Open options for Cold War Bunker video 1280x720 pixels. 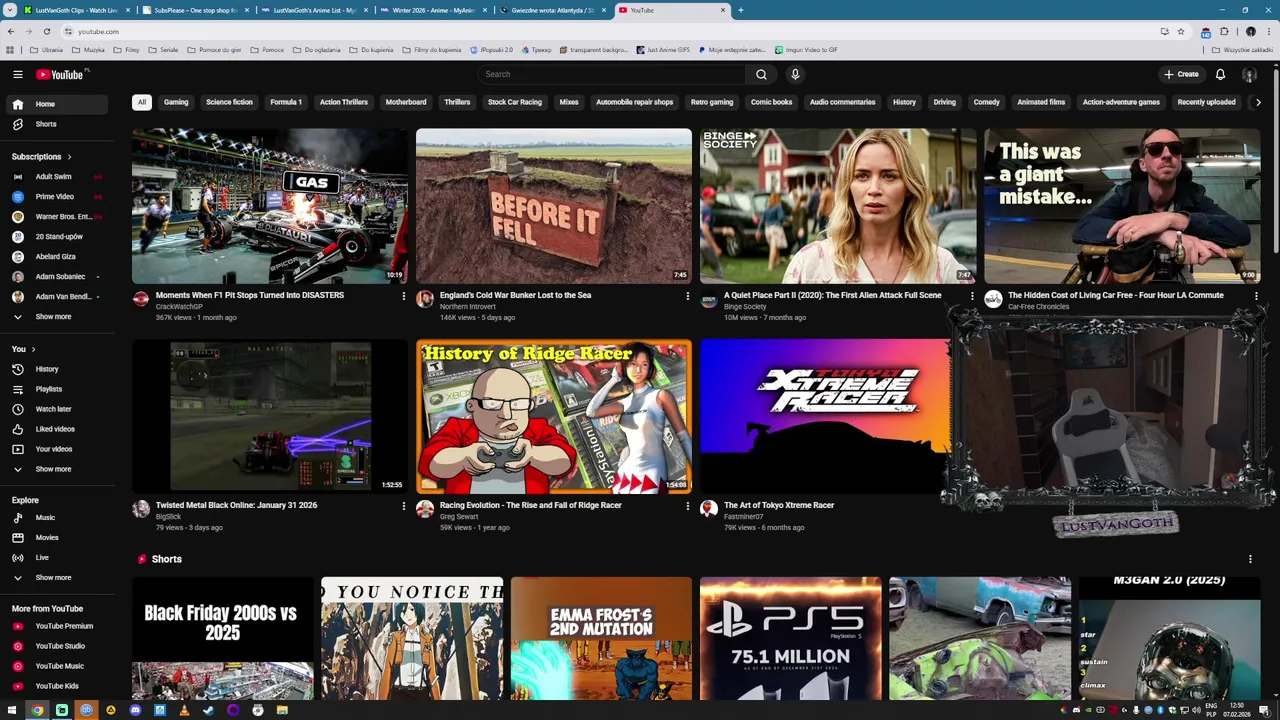coord(687,296)
